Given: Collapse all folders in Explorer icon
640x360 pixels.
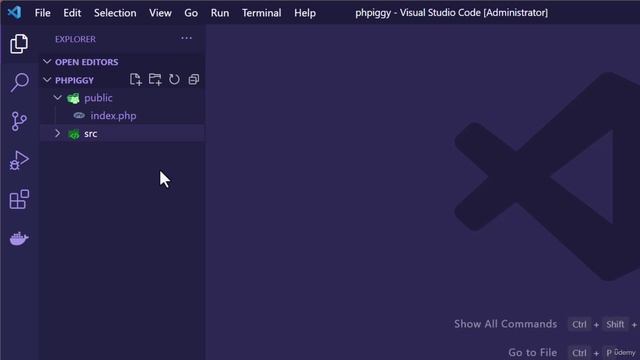Looking at the screenshot, I should coord(194,80).
